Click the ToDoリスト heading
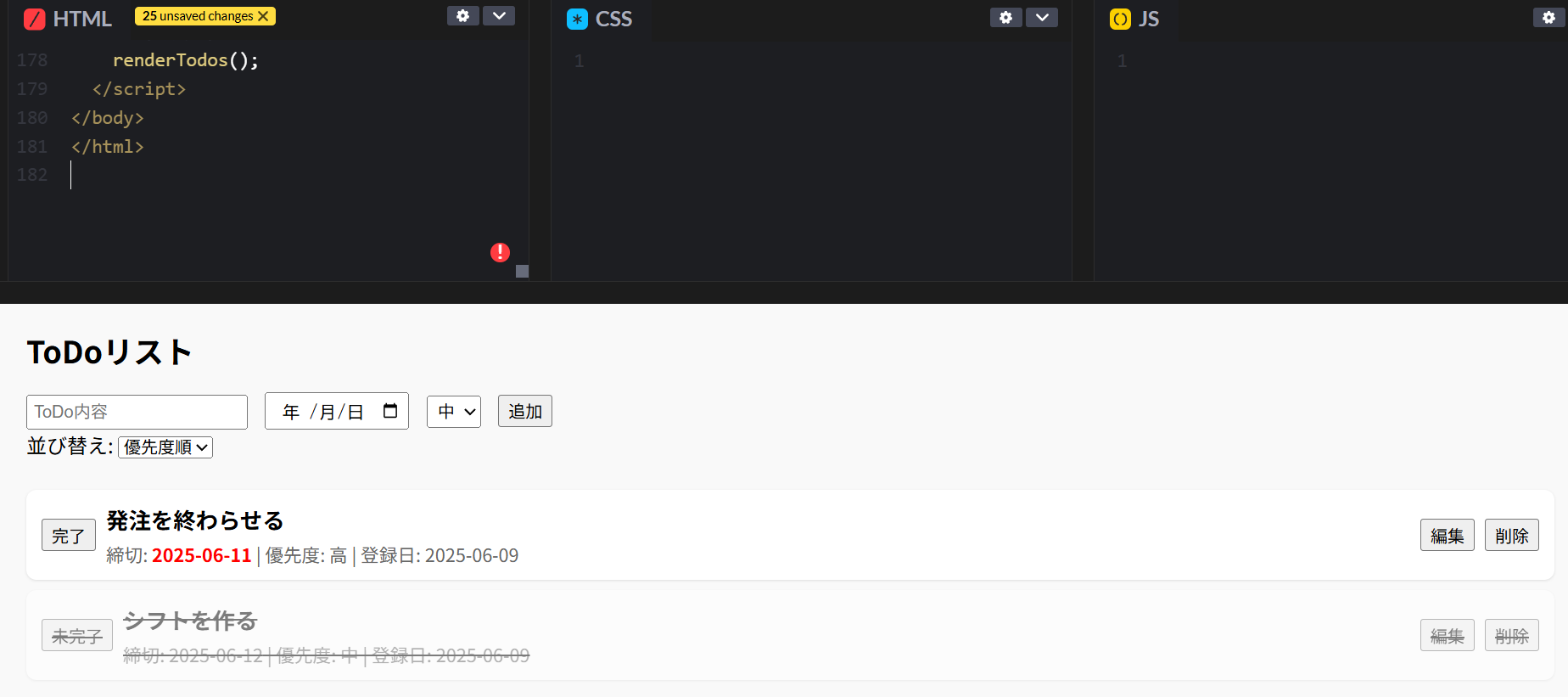 [109, 352]
